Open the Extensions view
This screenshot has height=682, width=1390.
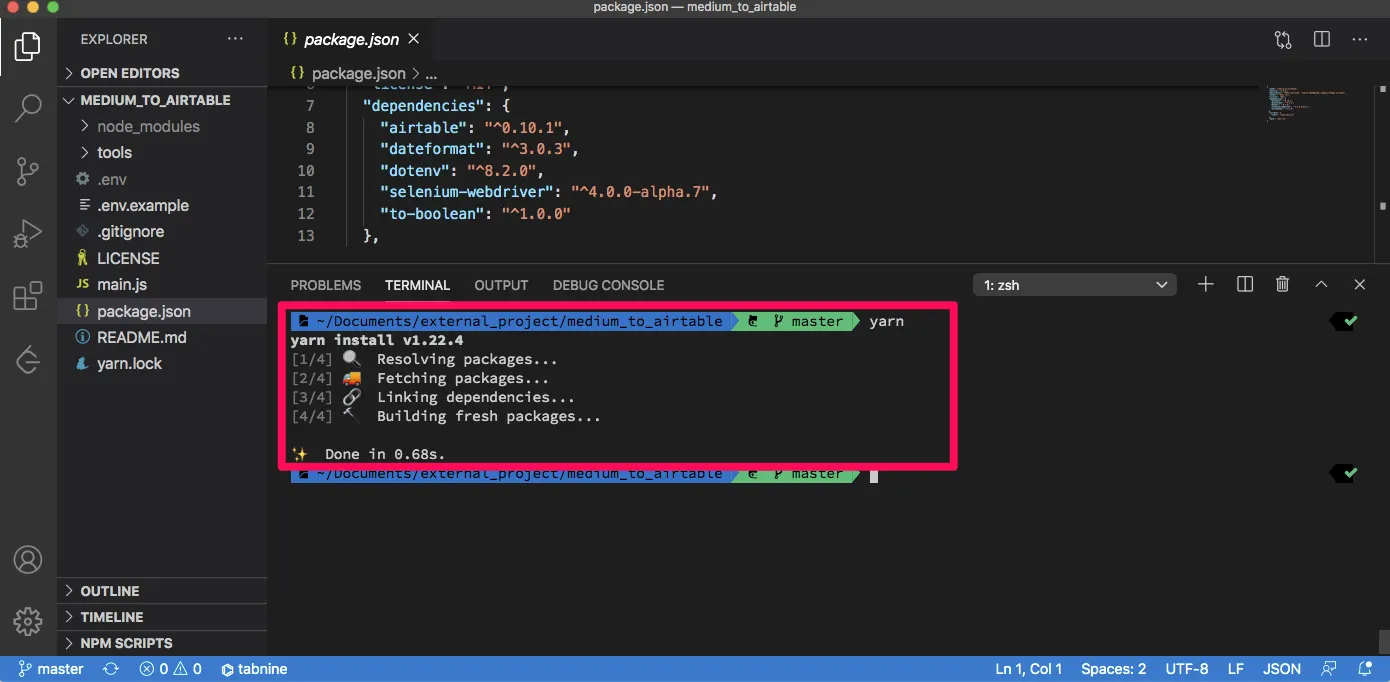pyautogui.click(x=28, y=296)
